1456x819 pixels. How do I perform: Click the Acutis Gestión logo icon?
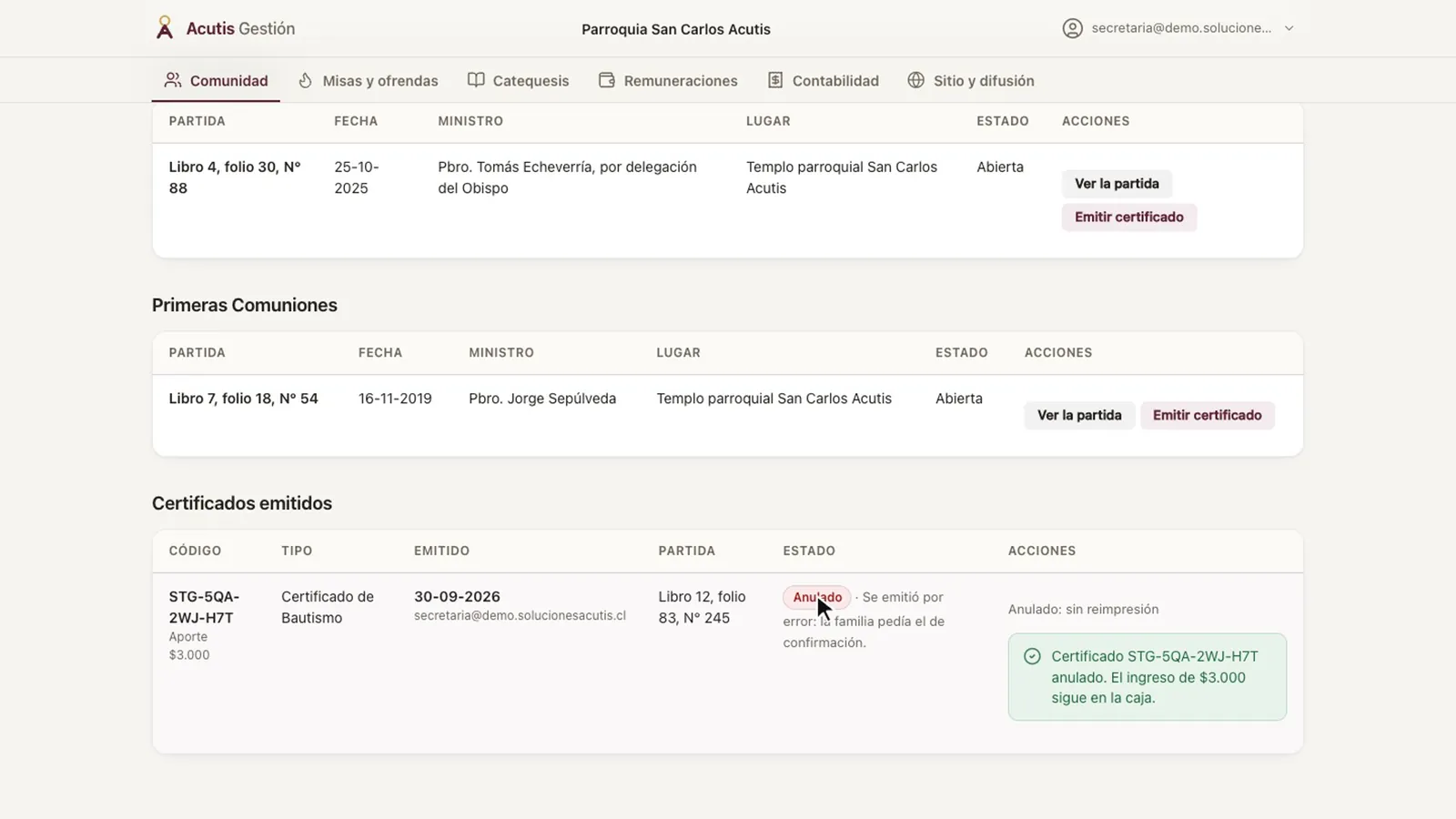point(165,28)
